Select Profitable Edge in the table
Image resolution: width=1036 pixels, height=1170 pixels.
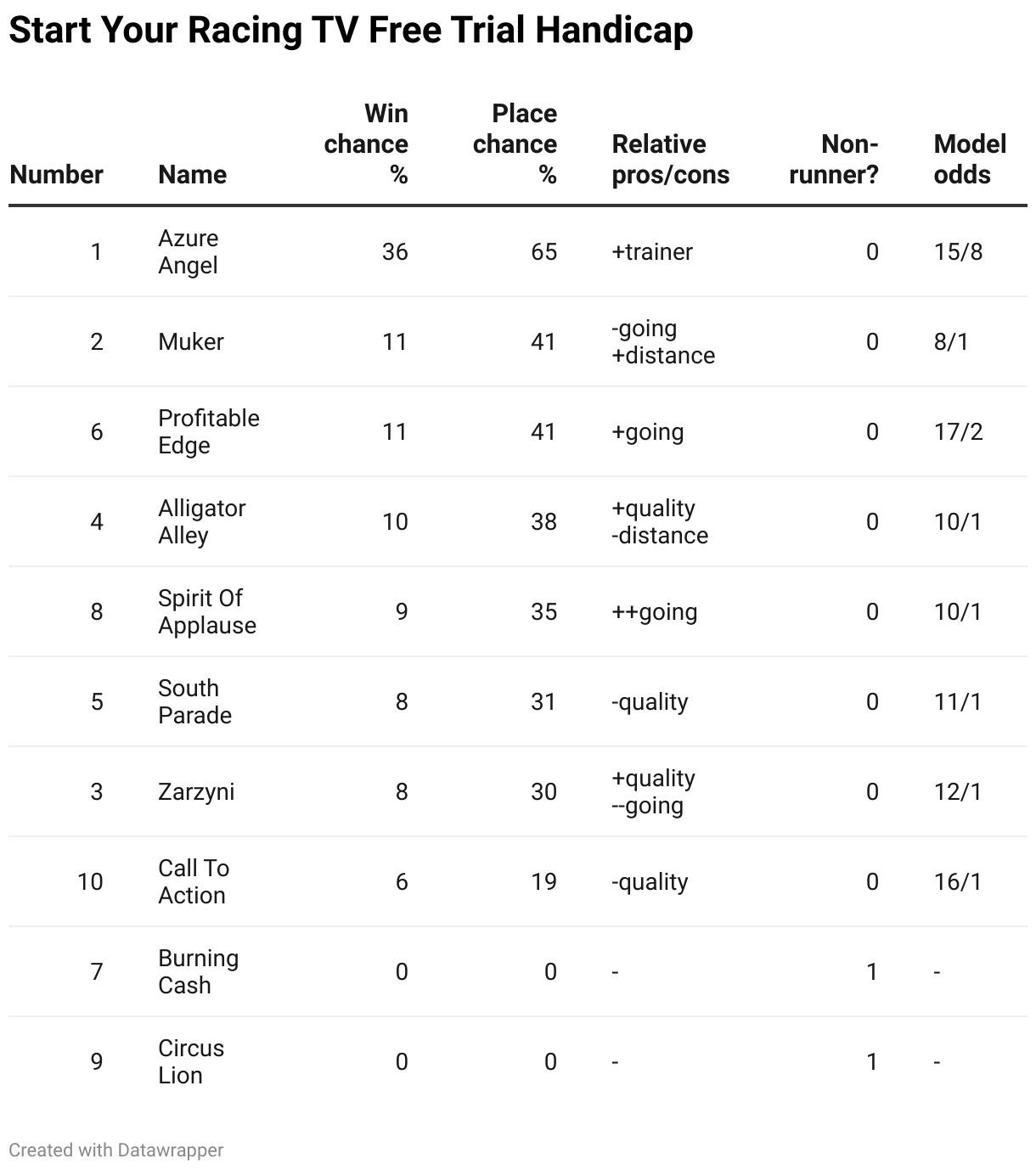click(x=209, y=431)
